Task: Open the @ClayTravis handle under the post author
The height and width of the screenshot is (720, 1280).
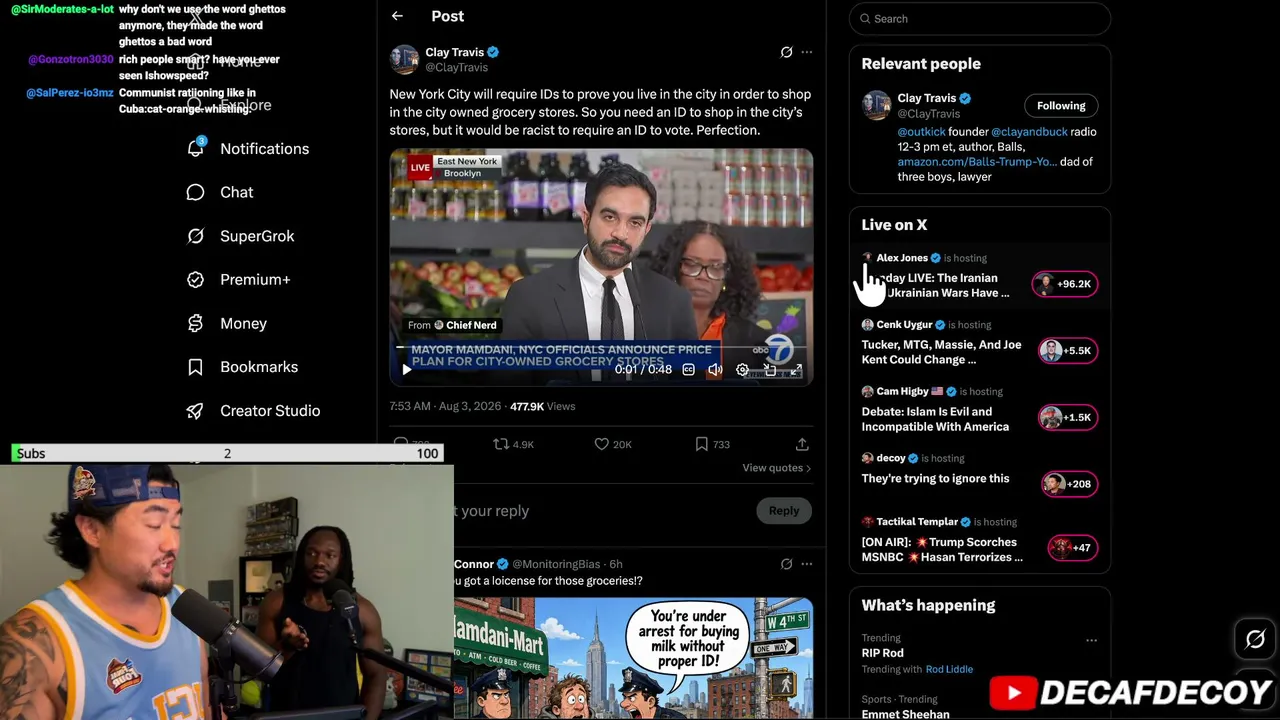Action: pos(457,68)
